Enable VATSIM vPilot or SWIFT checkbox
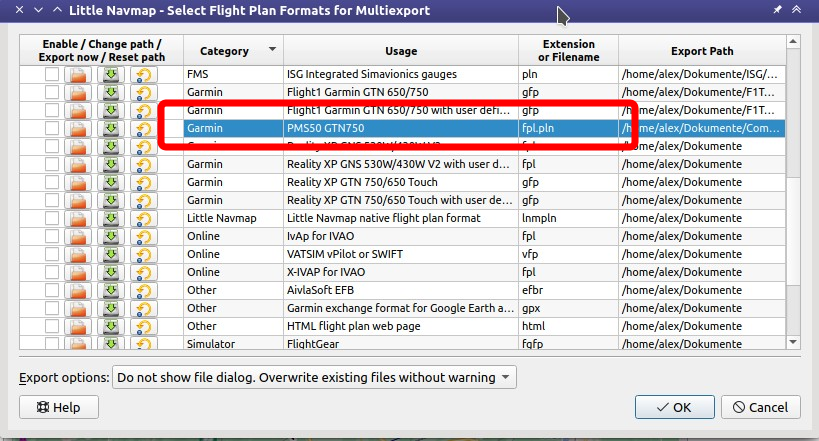 (52, 254)
